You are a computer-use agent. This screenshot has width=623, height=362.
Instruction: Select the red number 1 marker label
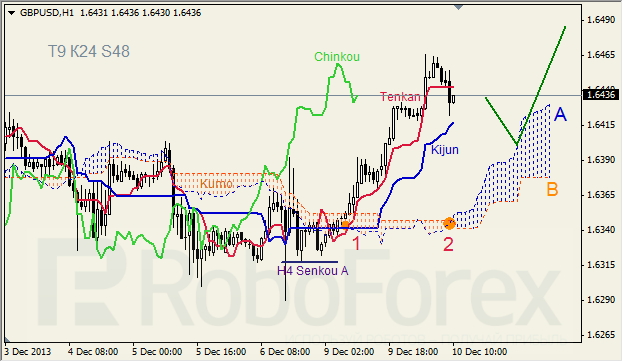tap(356, 244)
